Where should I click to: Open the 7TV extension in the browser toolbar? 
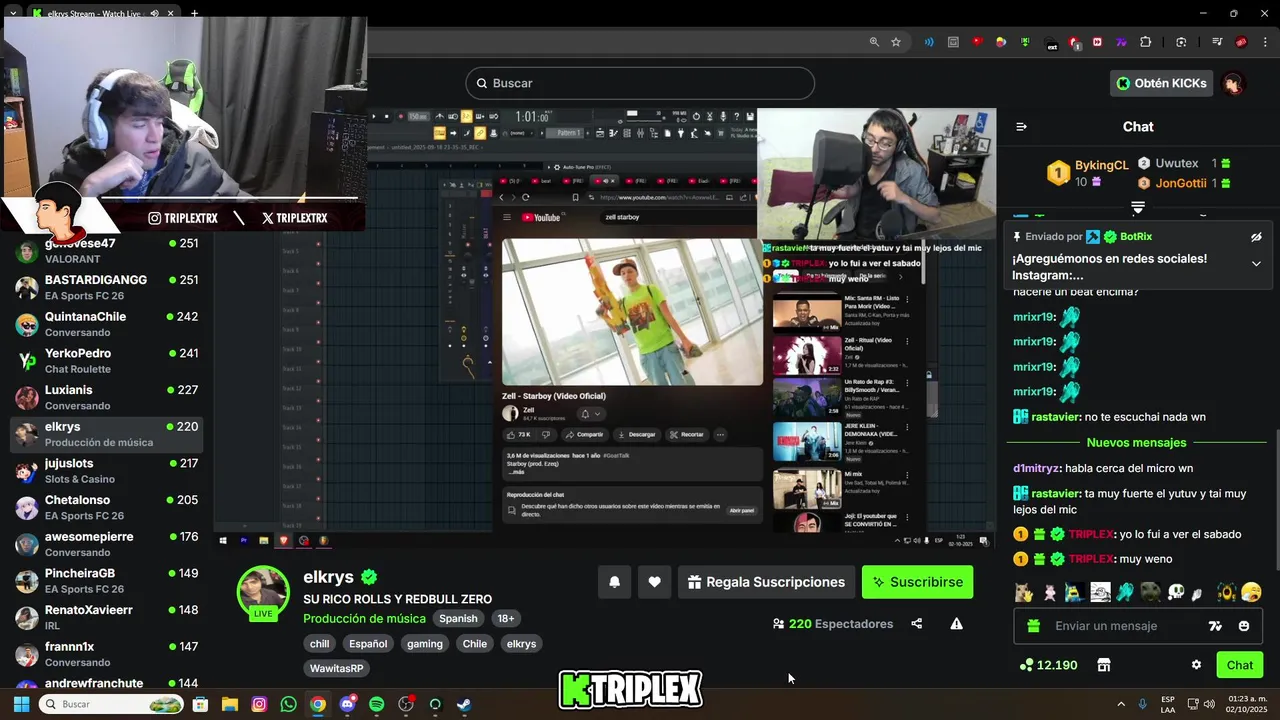1121,42
